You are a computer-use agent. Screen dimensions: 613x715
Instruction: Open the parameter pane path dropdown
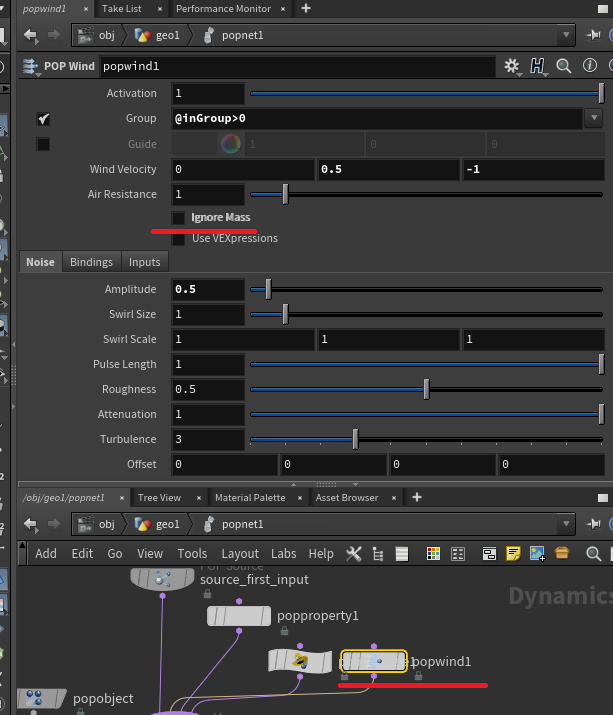566,35
